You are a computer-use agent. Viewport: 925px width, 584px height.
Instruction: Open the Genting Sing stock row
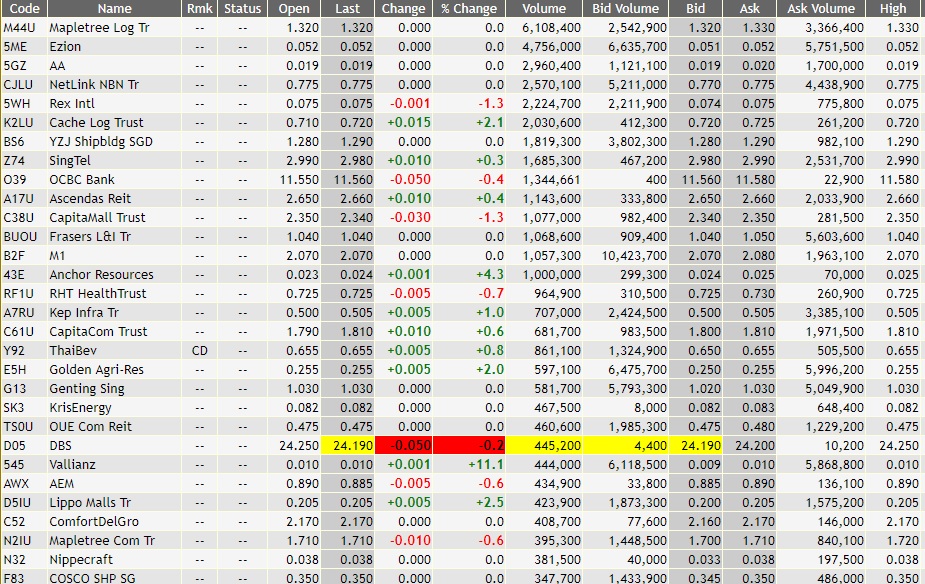coord(113,389)
